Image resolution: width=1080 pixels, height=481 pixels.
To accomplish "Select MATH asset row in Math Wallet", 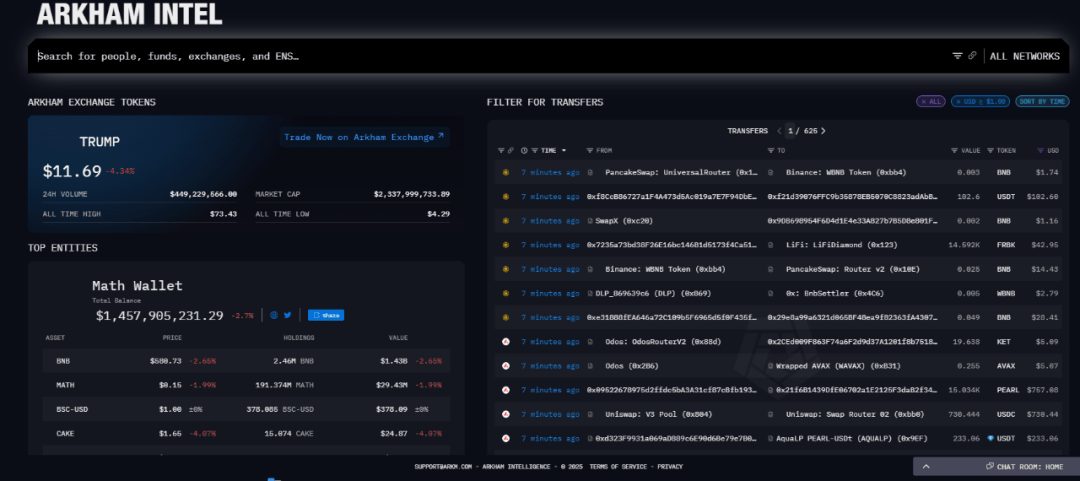I will (x=246, y=385).
